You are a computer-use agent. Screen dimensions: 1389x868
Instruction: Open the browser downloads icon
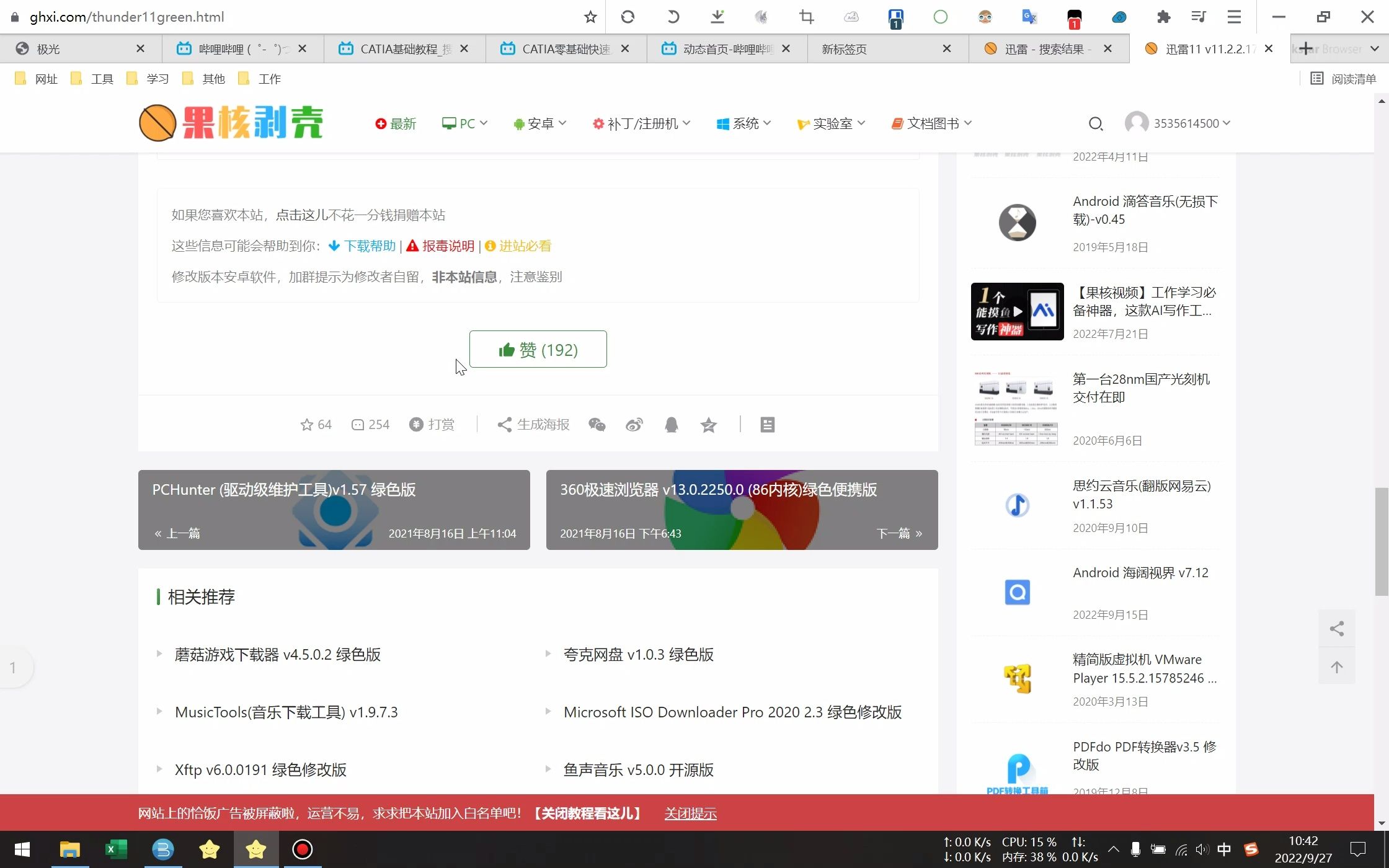coord(717,17)
